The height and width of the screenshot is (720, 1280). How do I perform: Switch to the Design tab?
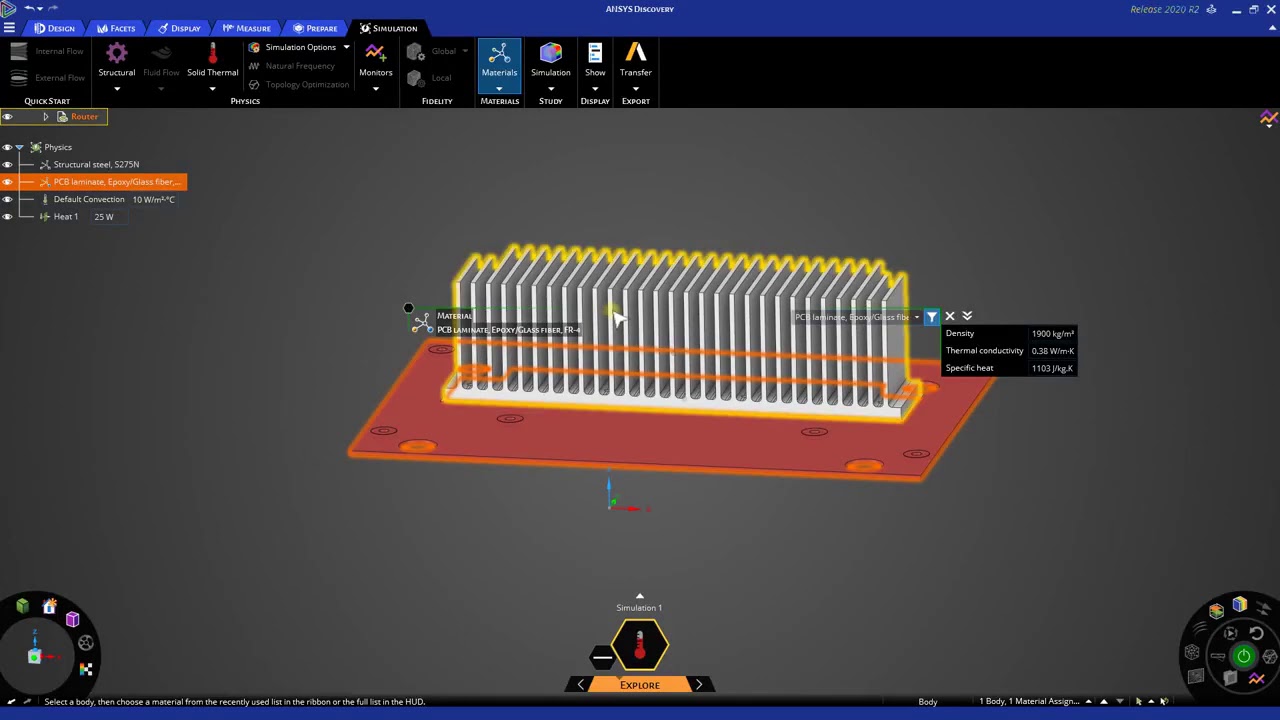tap(53, 28)
